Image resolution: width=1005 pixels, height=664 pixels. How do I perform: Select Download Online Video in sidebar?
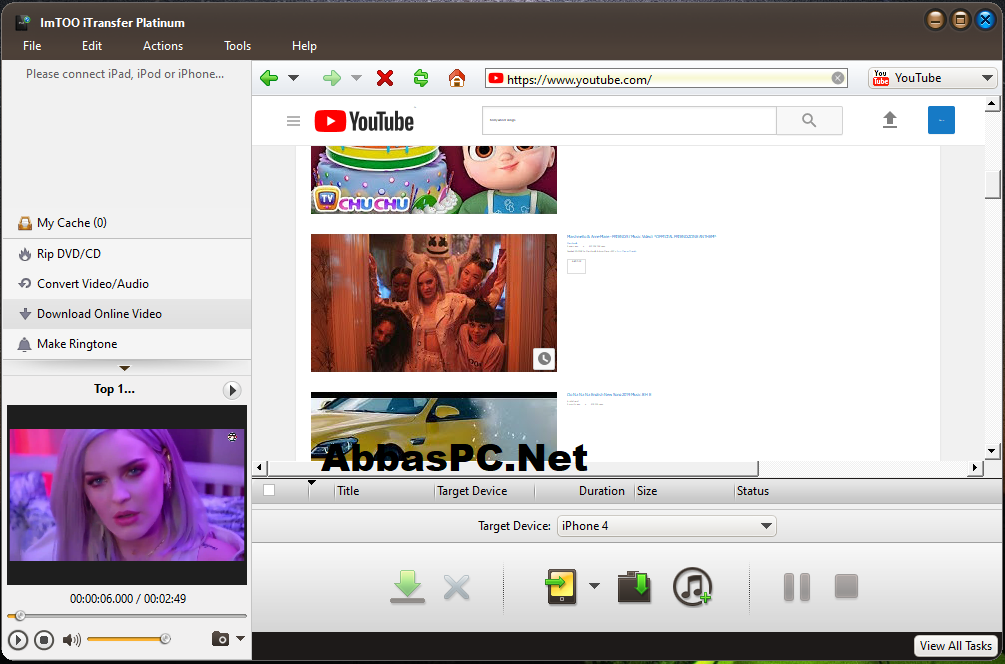[127, 314]
